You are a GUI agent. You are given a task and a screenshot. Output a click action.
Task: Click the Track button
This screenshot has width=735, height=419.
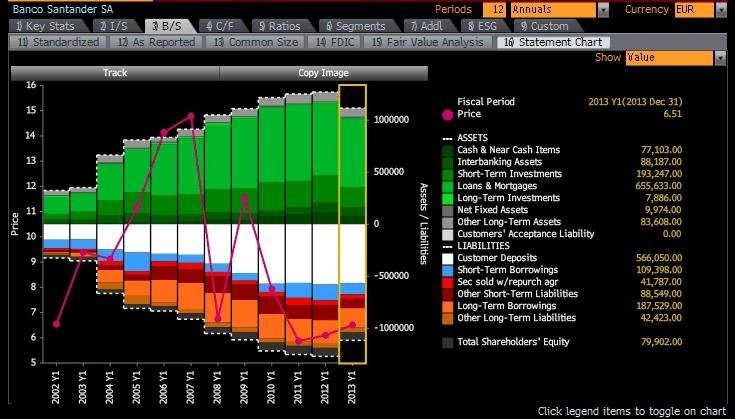(x=115, y=73)
